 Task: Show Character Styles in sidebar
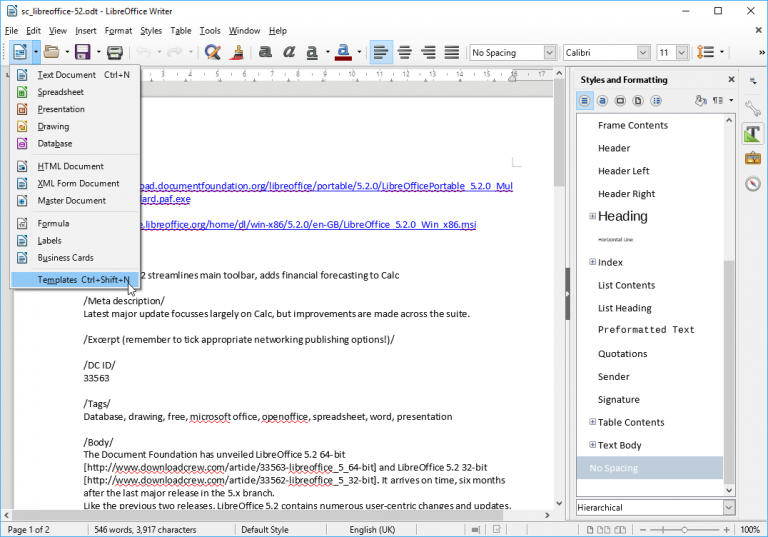[x=602, y=101]
